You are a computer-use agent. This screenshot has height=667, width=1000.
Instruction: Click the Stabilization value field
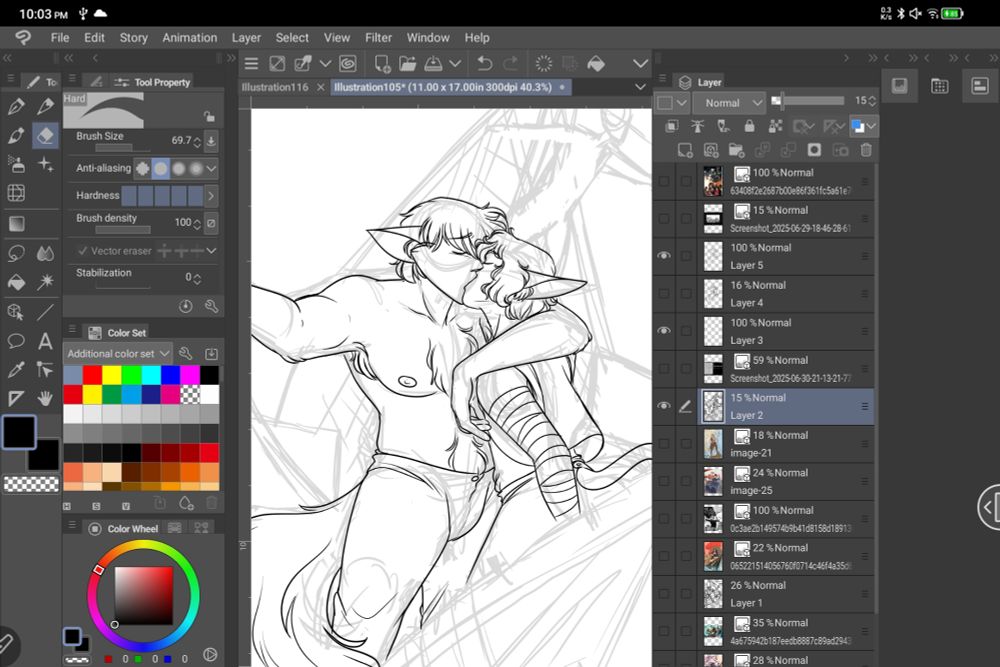pyautogui.click(x=187, y=277)
